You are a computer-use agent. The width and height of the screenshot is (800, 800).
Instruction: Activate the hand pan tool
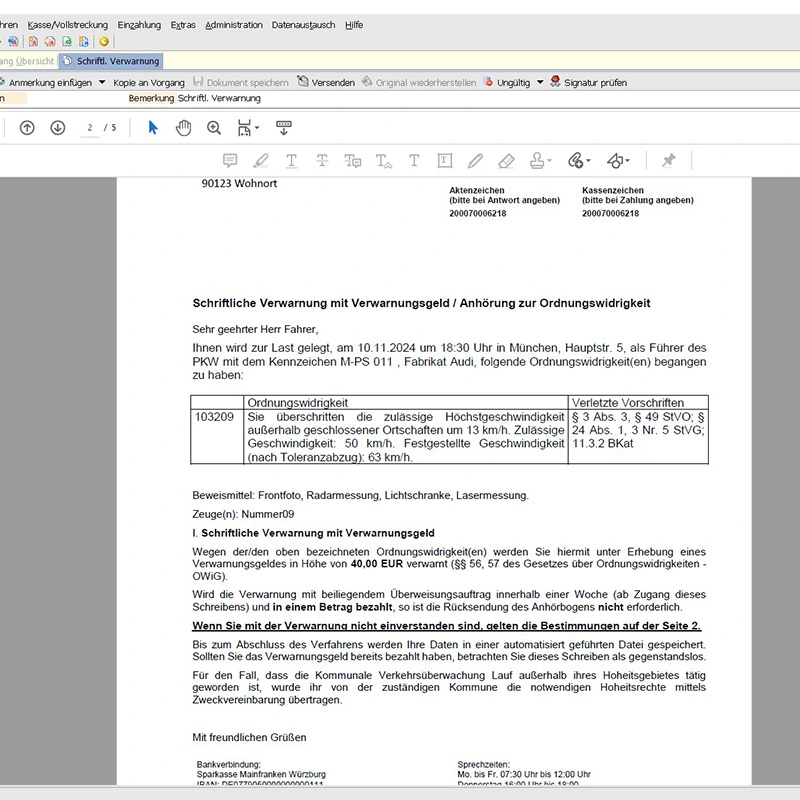click(183, 128)
